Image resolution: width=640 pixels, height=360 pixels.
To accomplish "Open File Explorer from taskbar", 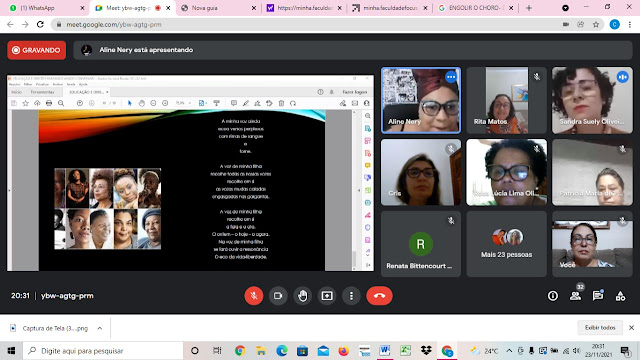I will 261,351.
